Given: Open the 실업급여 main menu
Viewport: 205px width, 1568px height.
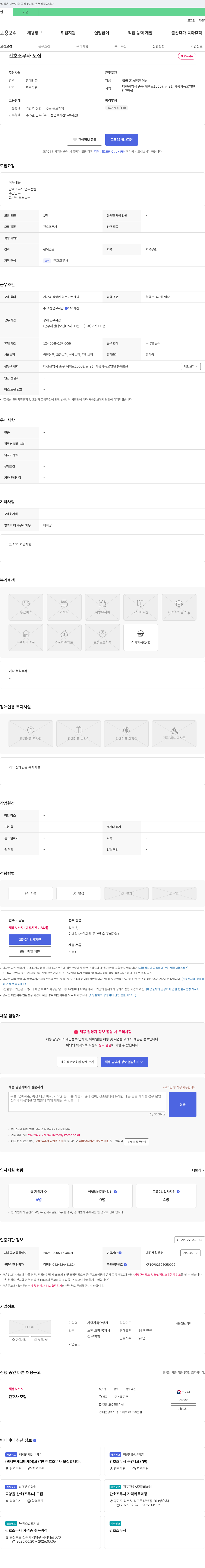Looking at the screenshot, I should click(x=102, y=33).
